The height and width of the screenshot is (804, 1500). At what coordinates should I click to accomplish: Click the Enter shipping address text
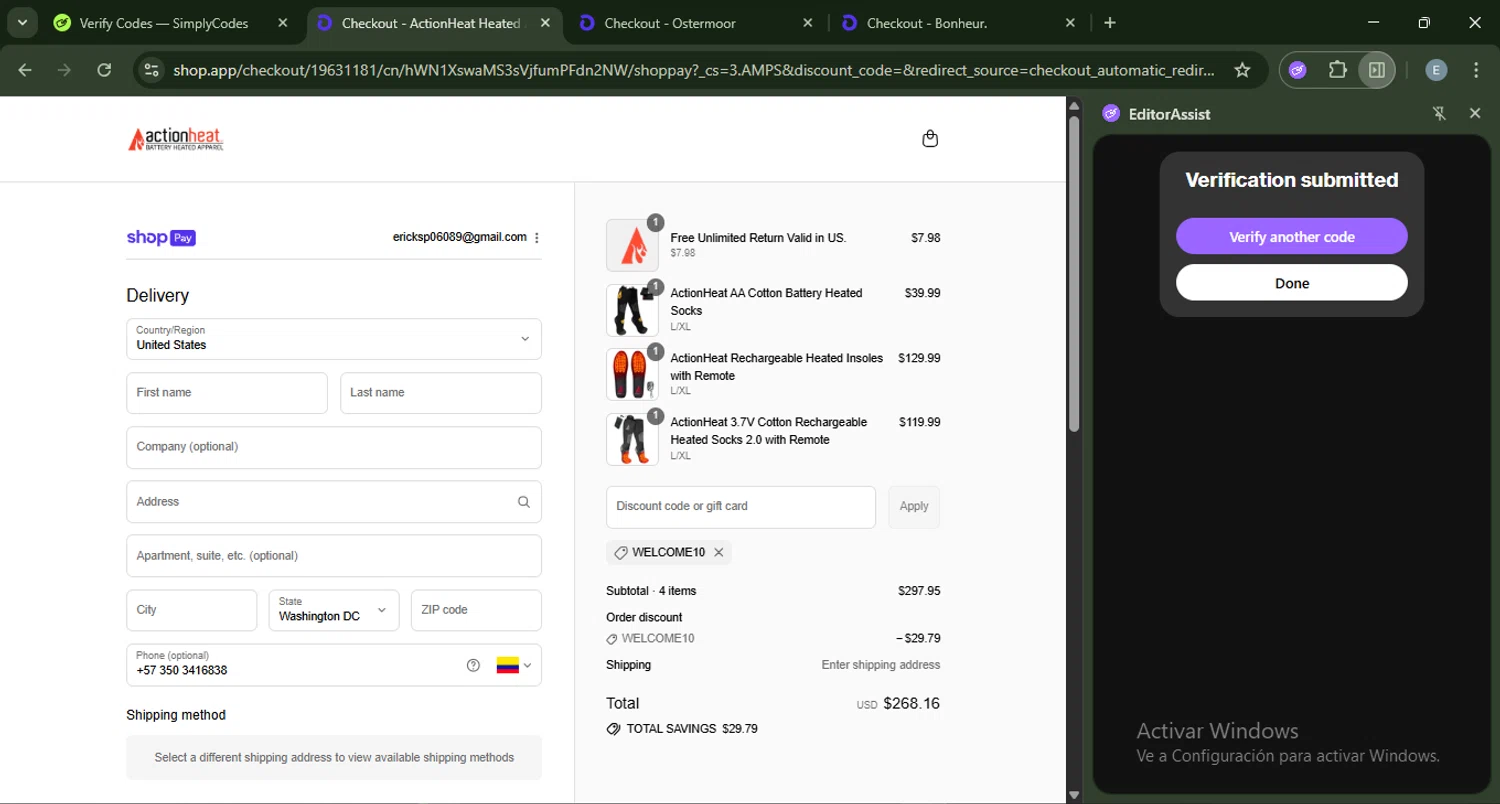click(881, 665)
